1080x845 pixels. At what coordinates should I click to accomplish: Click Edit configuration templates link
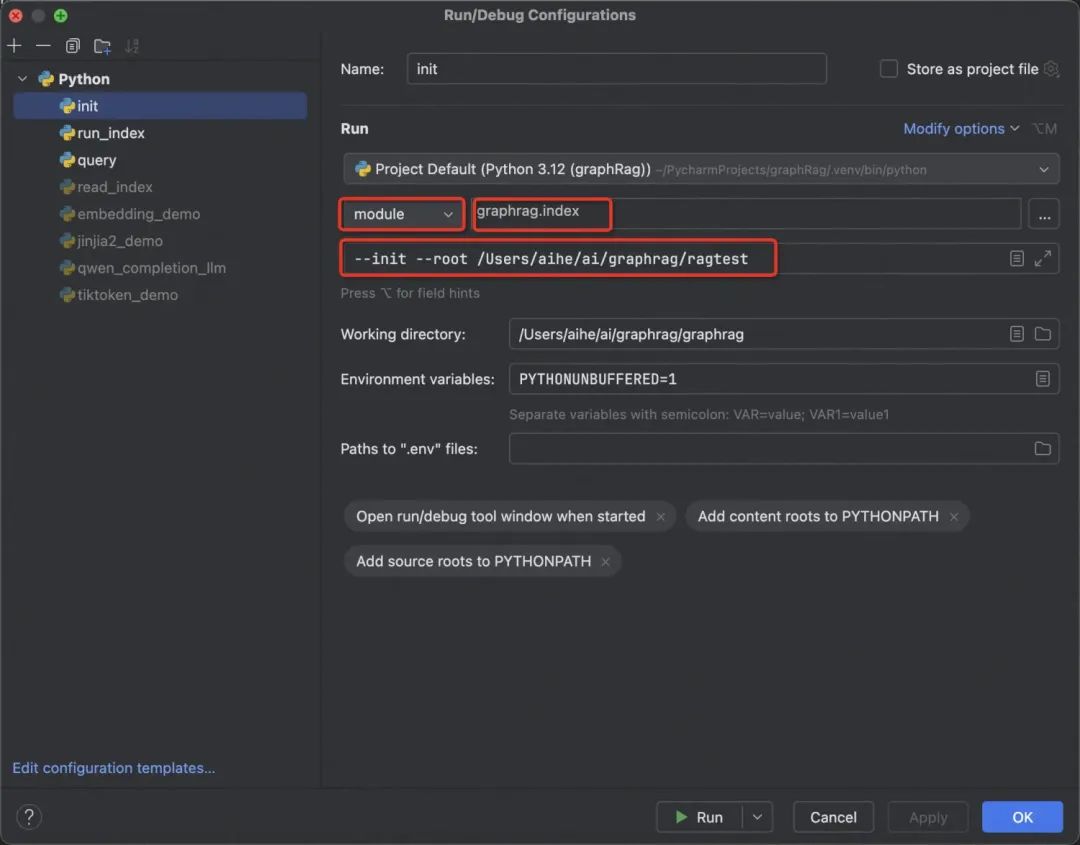coord(114,768)
